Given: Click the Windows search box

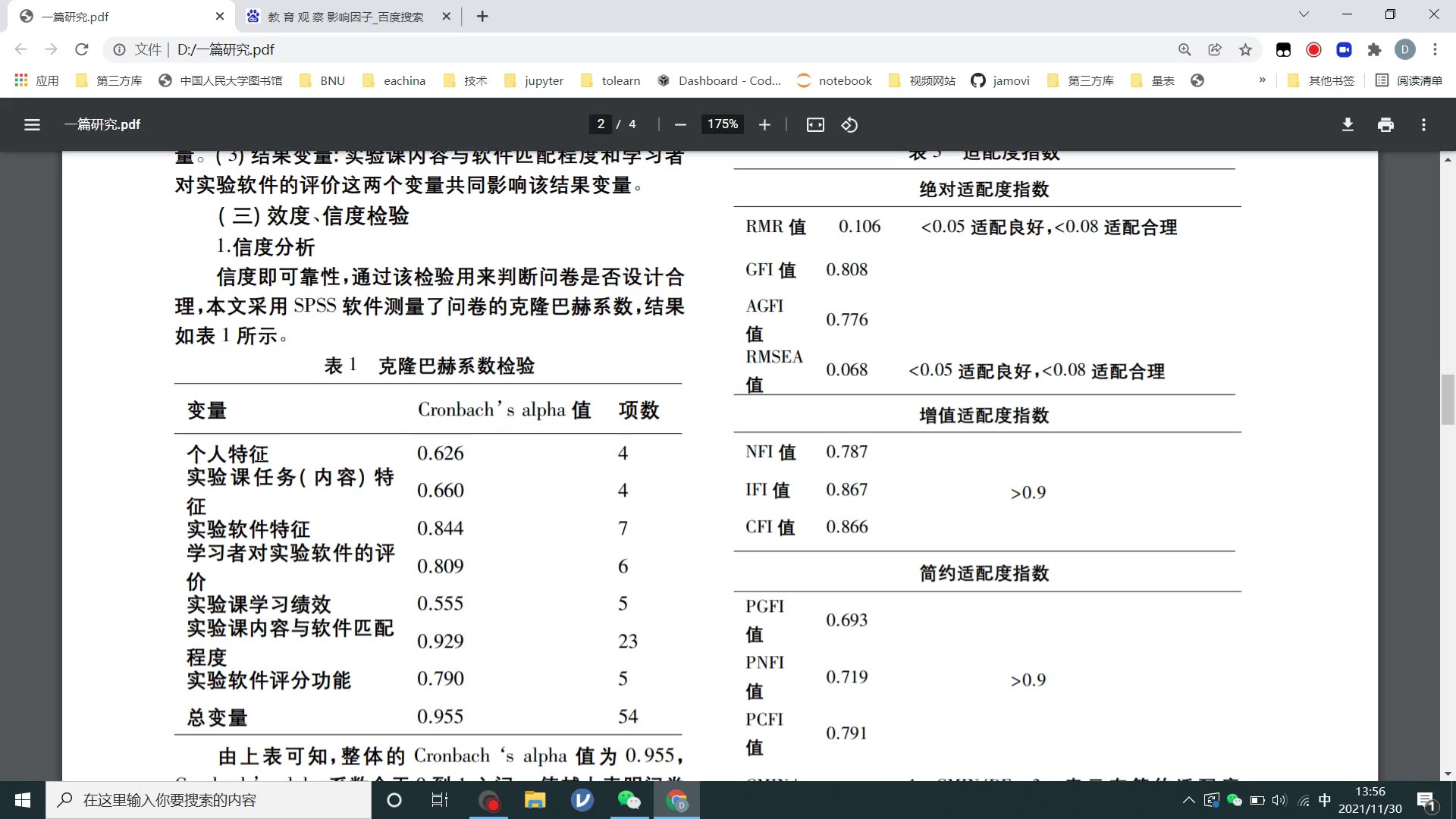Looking at the screenshot, I should [x=209, y=800].
